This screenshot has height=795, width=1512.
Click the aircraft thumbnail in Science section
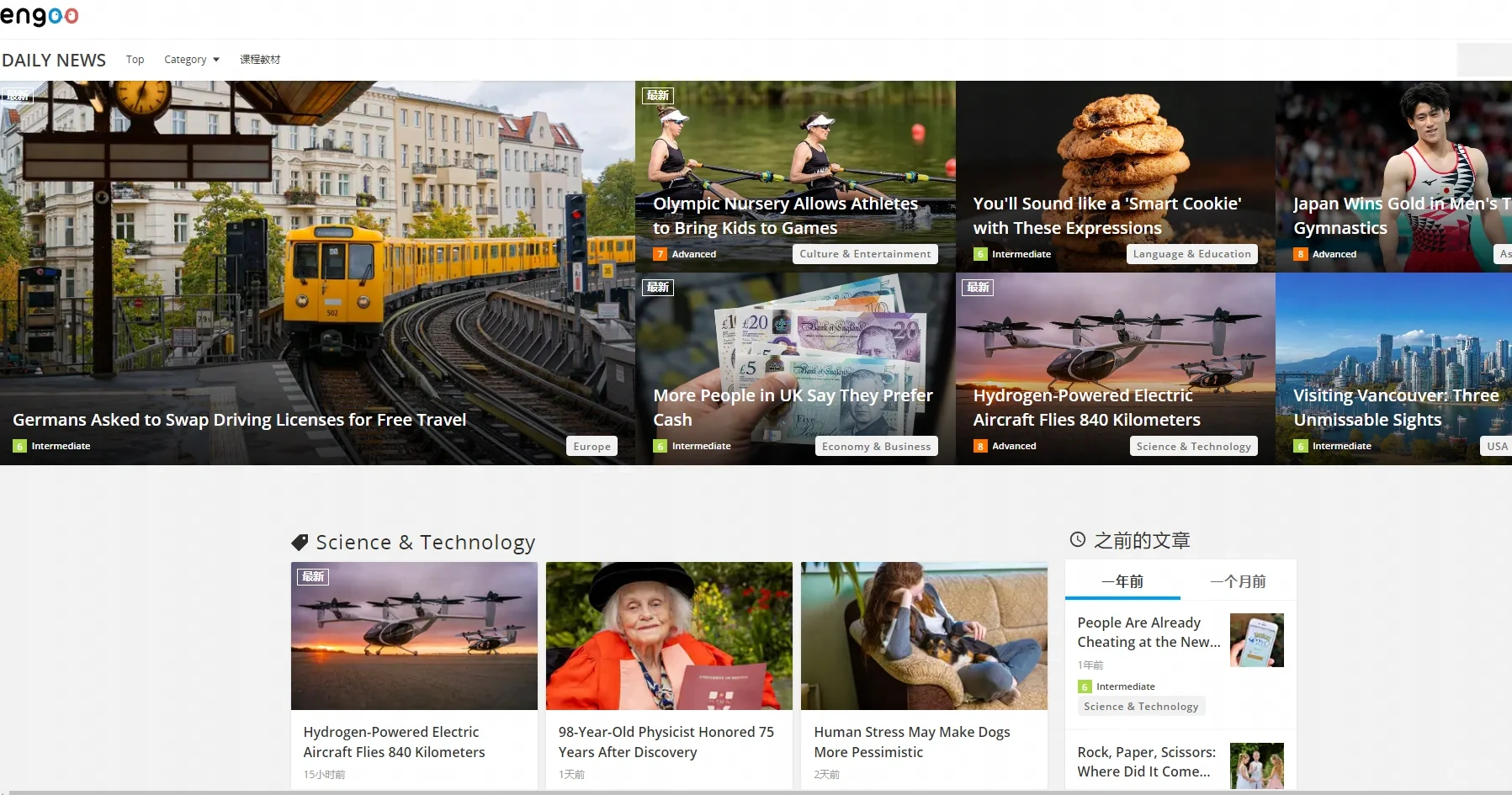click(414, 636)
